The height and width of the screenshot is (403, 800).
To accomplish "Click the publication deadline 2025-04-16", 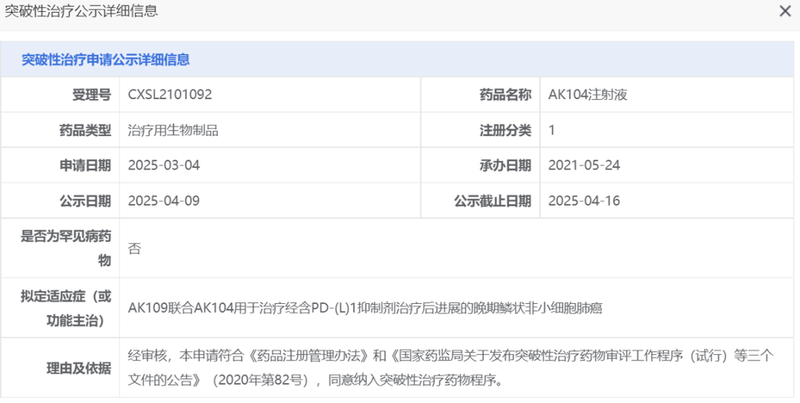I will coord(585,200).
